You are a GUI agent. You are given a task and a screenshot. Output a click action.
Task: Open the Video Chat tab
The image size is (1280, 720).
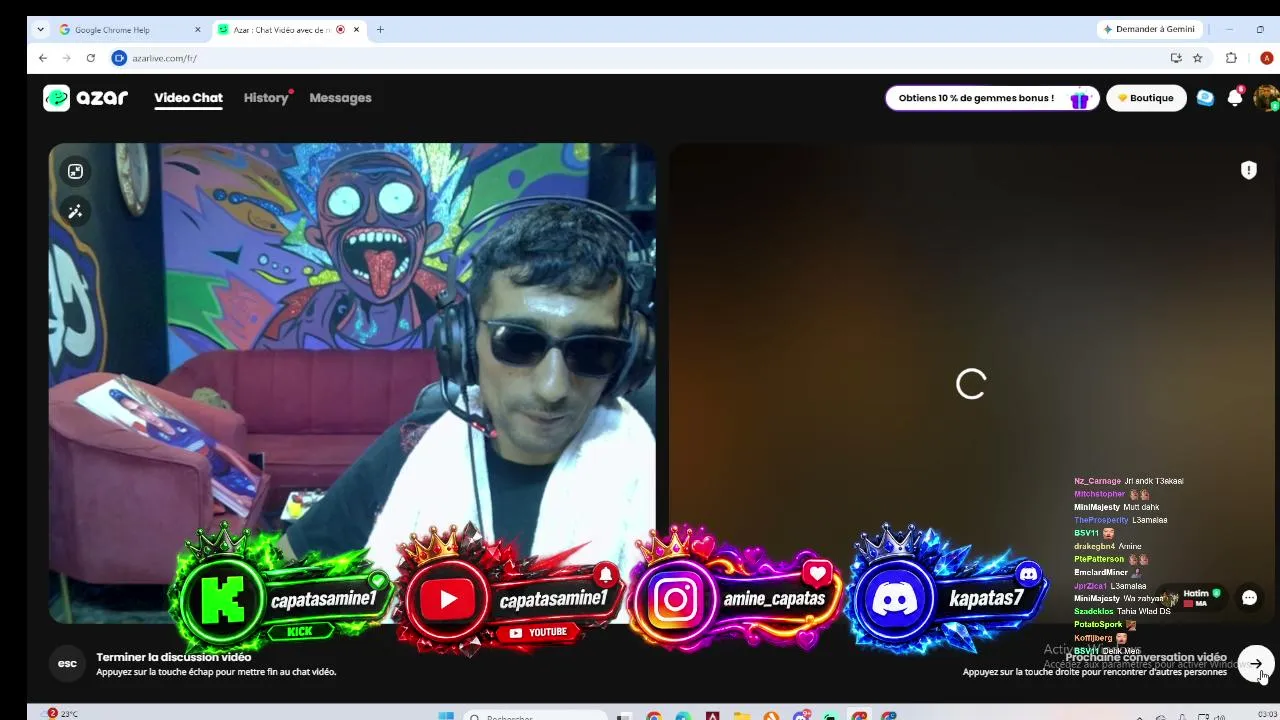[x=188, y=98]
